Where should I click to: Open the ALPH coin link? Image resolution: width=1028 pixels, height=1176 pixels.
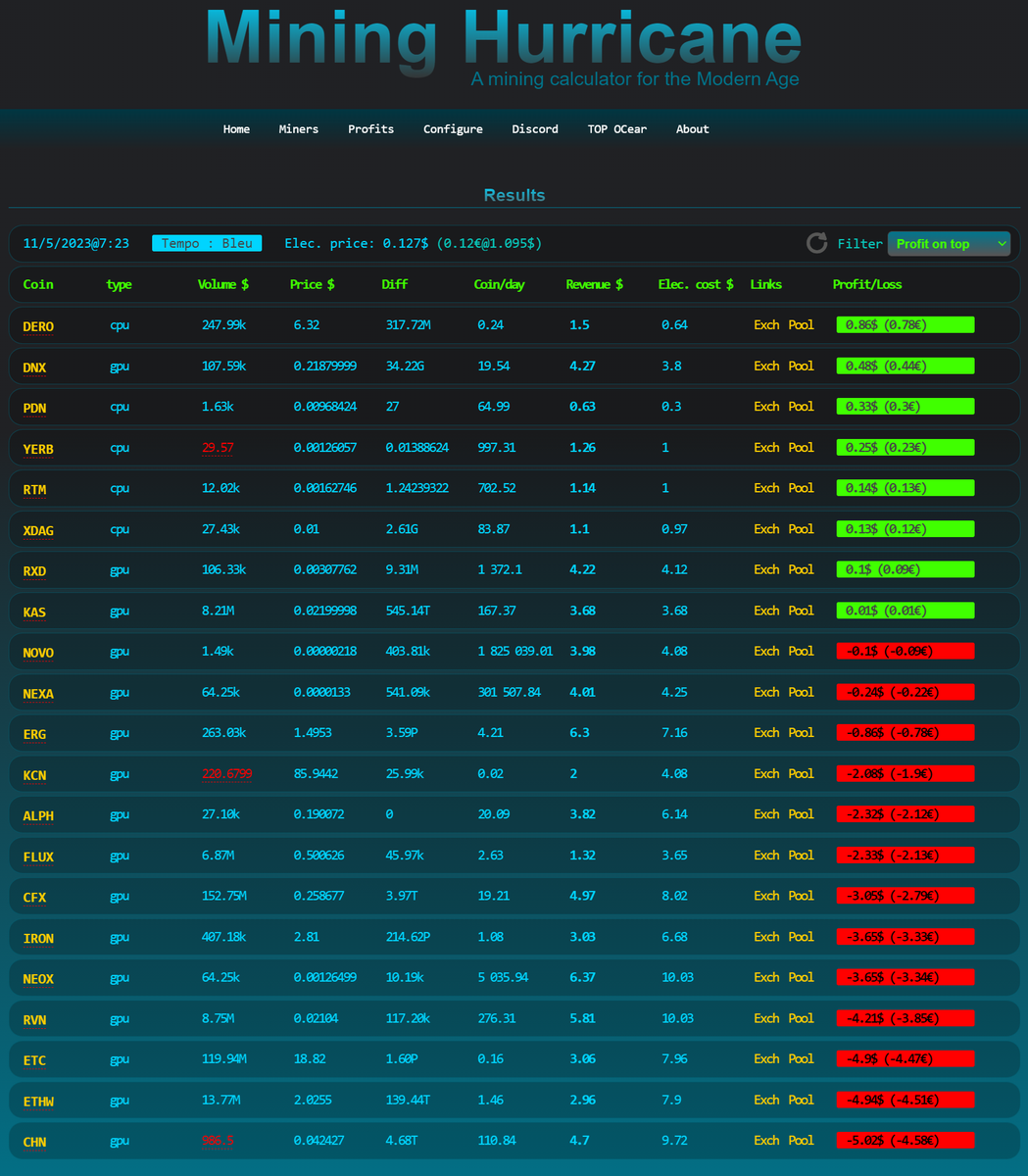(38, 815)
